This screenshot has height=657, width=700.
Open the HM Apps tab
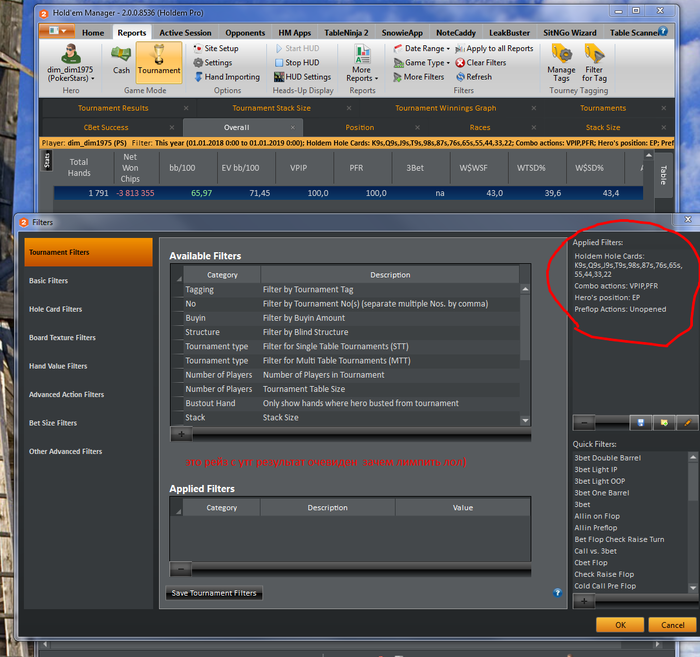[x=295, y=33]
